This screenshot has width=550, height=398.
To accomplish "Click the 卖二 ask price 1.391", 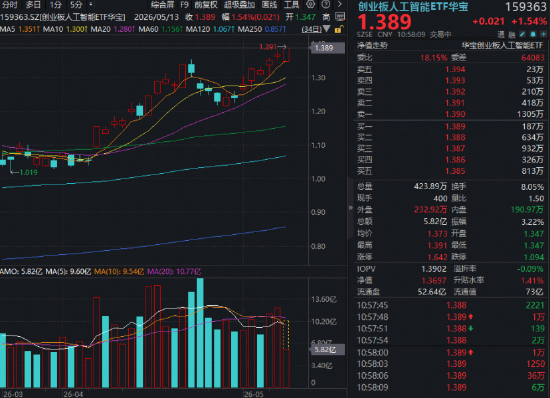I will [455, 103].
